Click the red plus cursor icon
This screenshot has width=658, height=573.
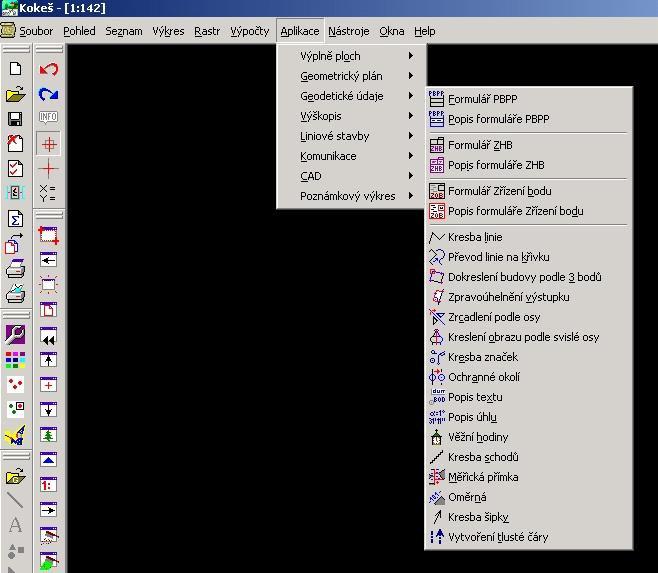tap(49, 169)
